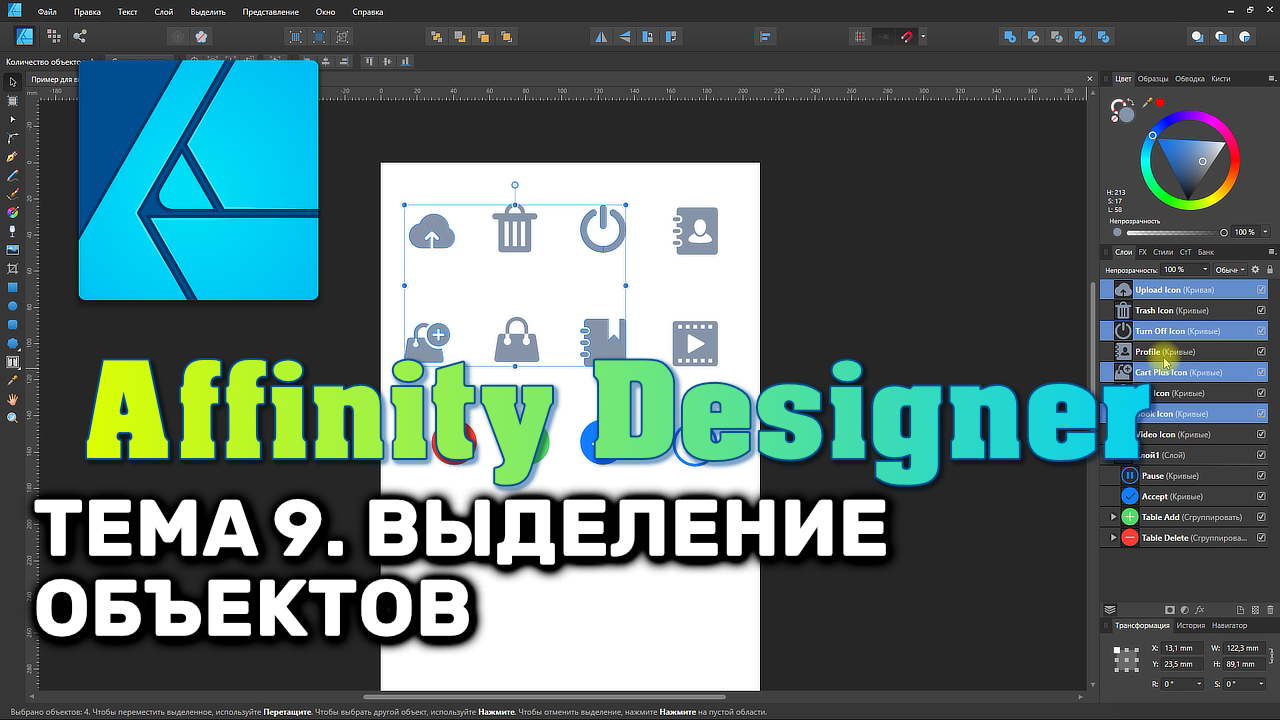This screenshot has height=720, width=1280.
Task: Open the Файл menu
Action: pos(45,12)
